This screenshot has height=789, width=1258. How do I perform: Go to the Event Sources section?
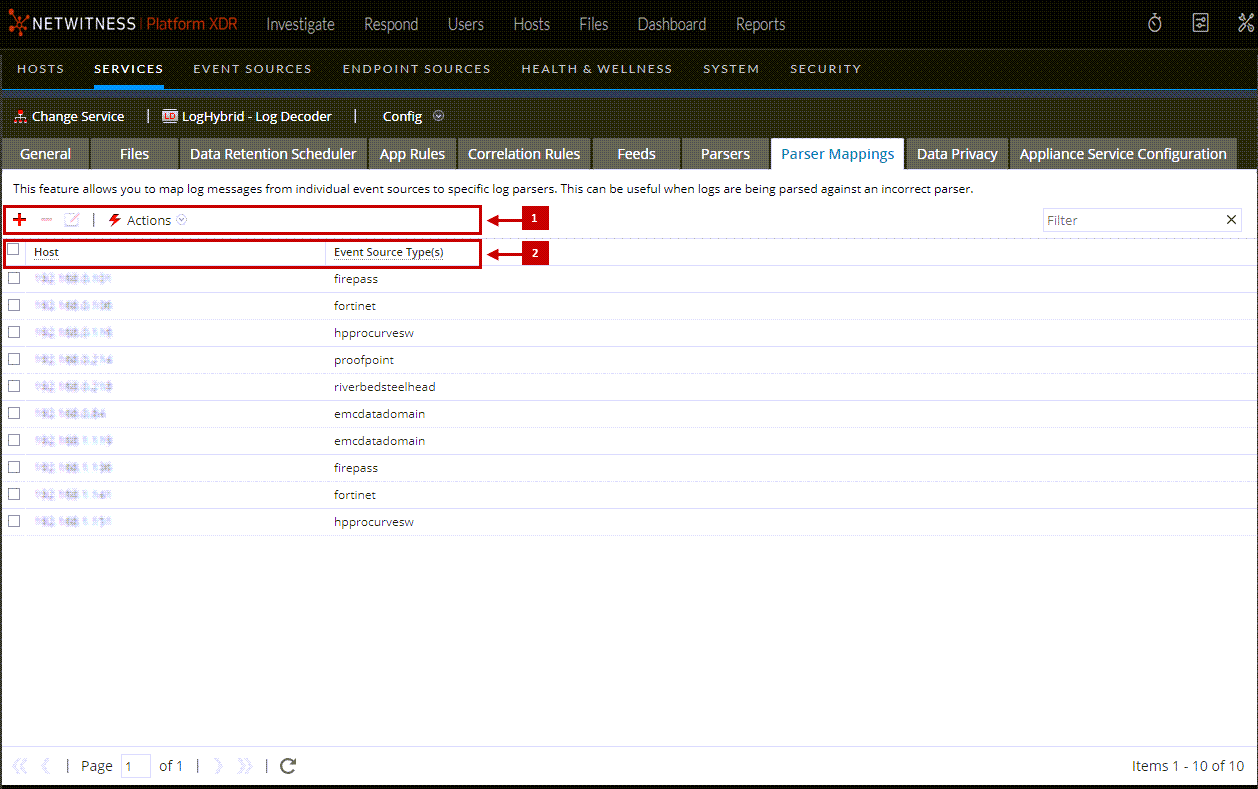(x=252, y=69)
